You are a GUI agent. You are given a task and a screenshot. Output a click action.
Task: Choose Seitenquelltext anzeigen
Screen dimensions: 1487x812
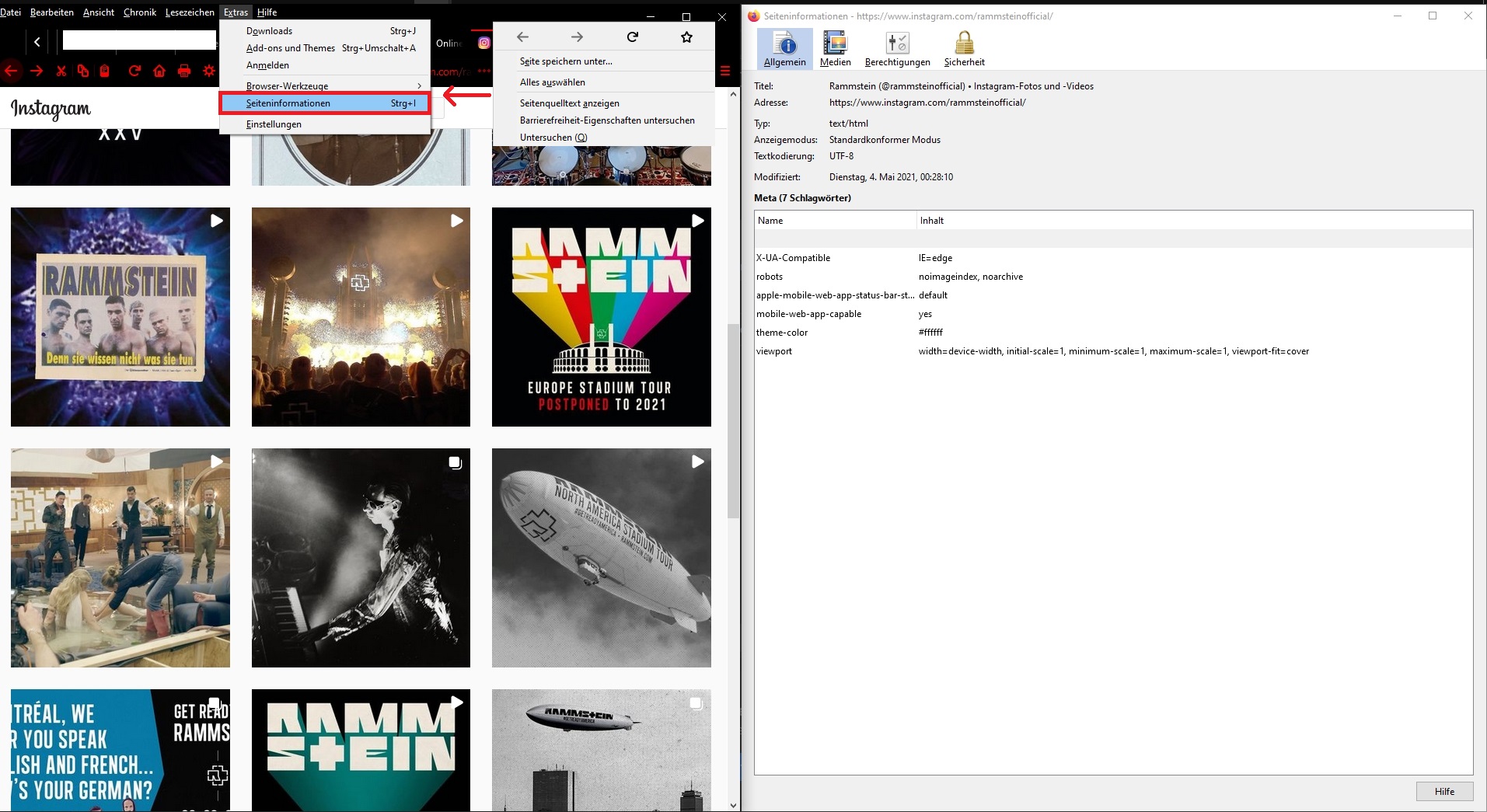pyautogui.click(x=604, y=103)
